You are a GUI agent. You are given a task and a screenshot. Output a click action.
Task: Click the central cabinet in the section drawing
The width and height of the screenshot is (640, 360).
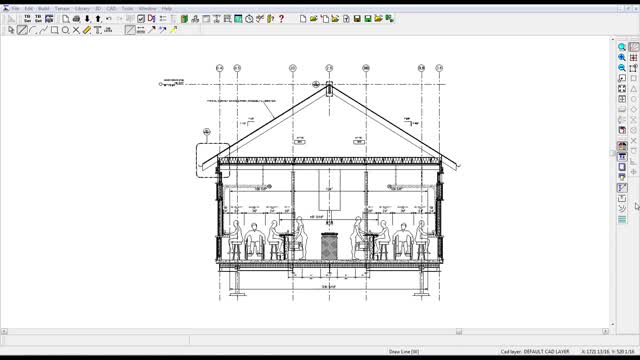click(329, 246)
